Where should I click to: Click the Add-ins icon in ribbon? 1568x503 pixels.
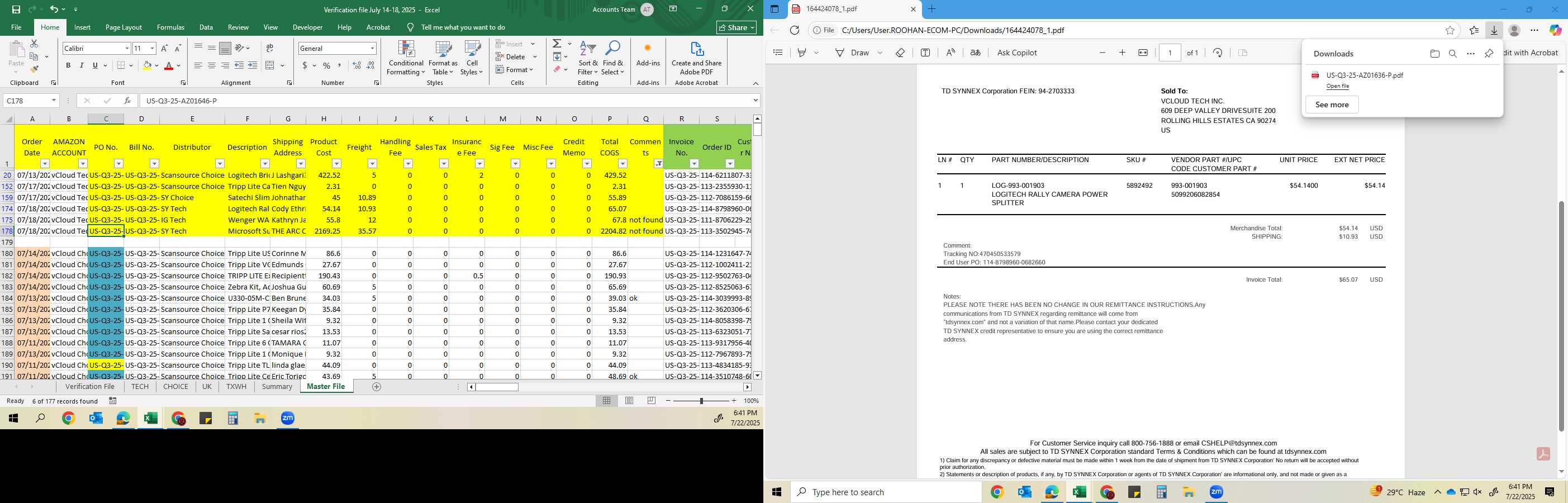(648, 54)
